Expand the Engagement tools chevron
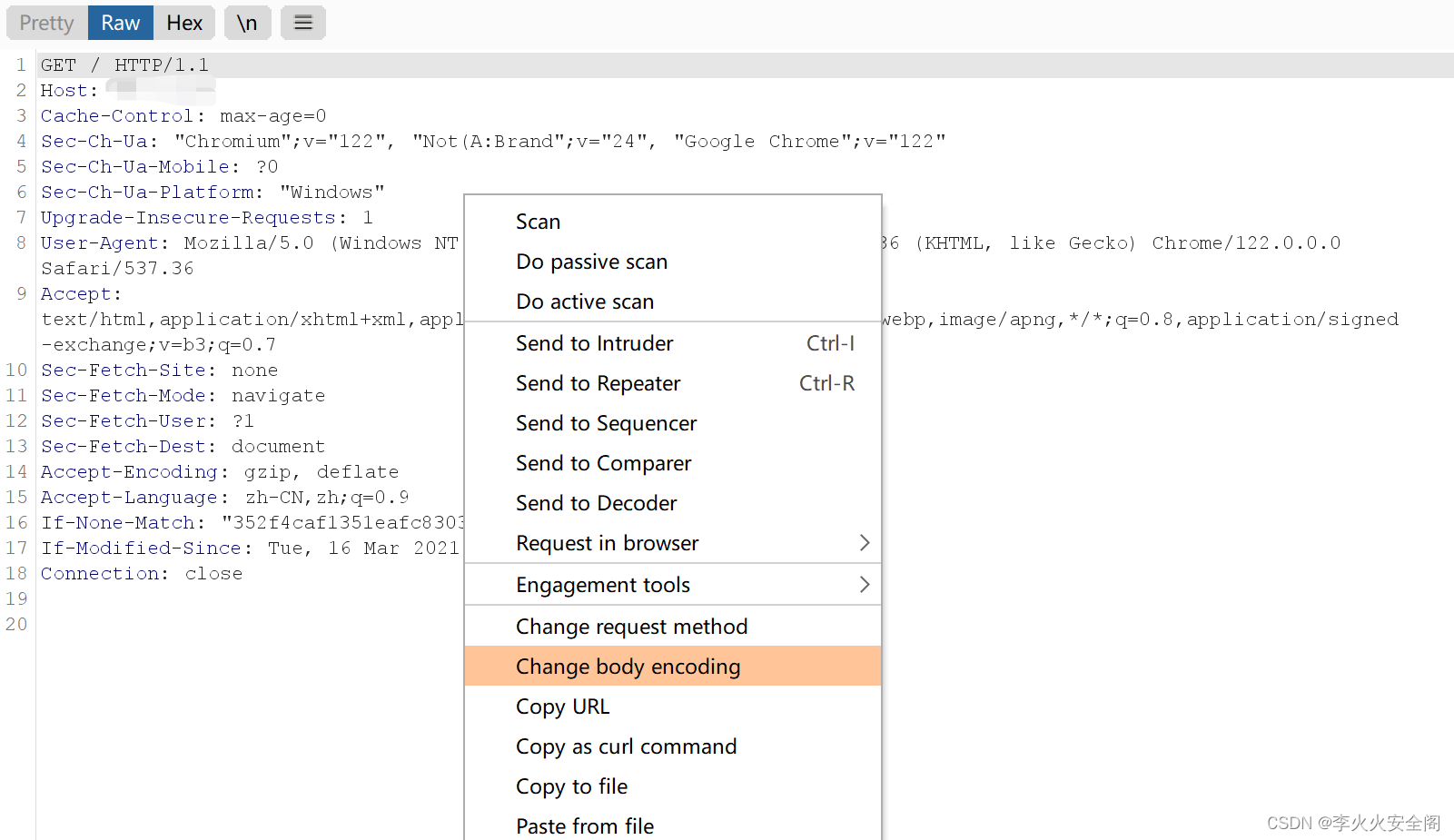The height and width of the screenshot is (840, 1454). 865,585
